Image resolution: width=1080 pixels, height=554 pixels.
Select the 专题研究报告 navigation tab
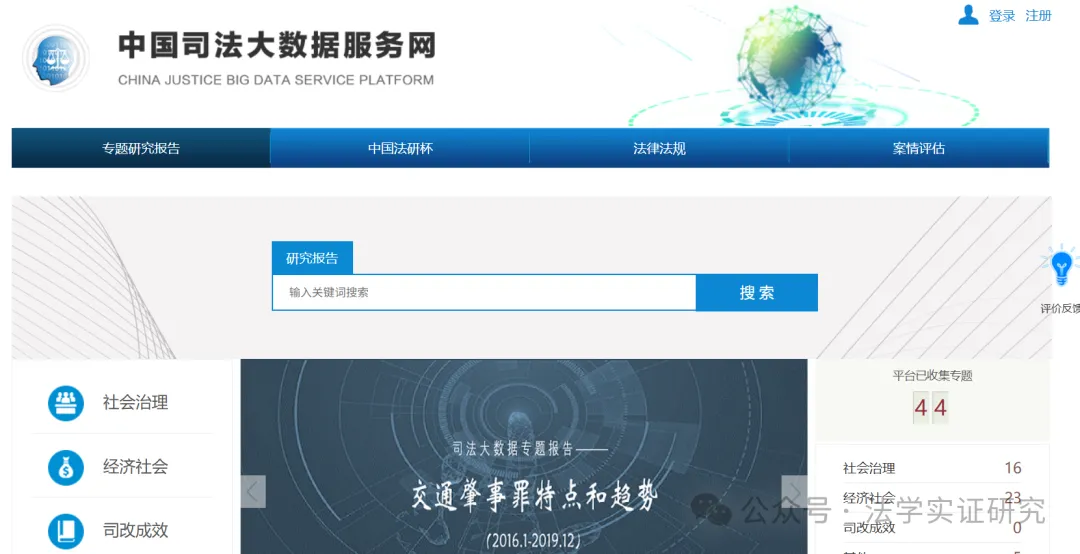[141, 148]
